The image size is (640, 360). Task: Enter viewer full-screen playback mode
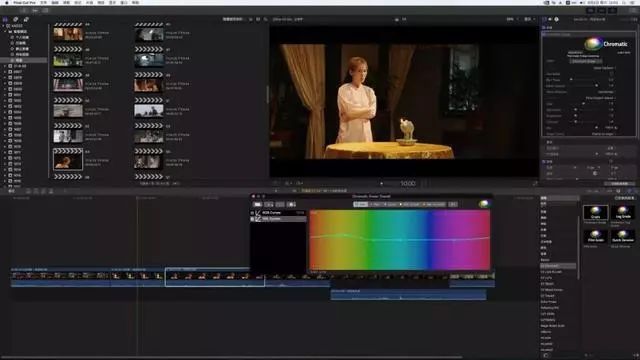click(535, 184)
